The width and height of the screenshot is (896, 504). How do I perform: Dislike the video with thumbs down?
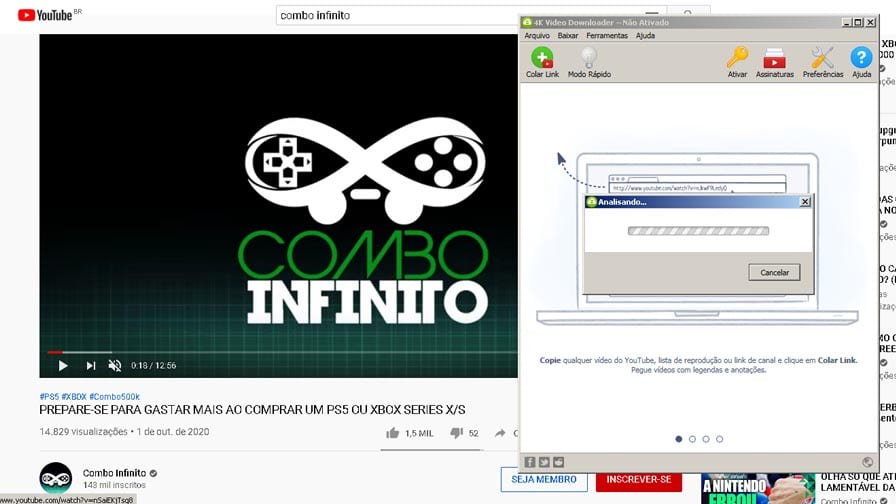pyautogui.click(x=456, y=433)
